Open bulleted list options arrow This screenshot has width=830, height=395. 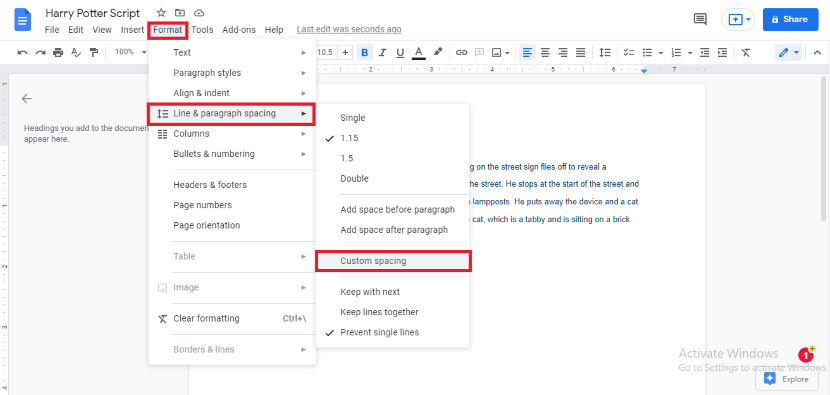[661, 52]
